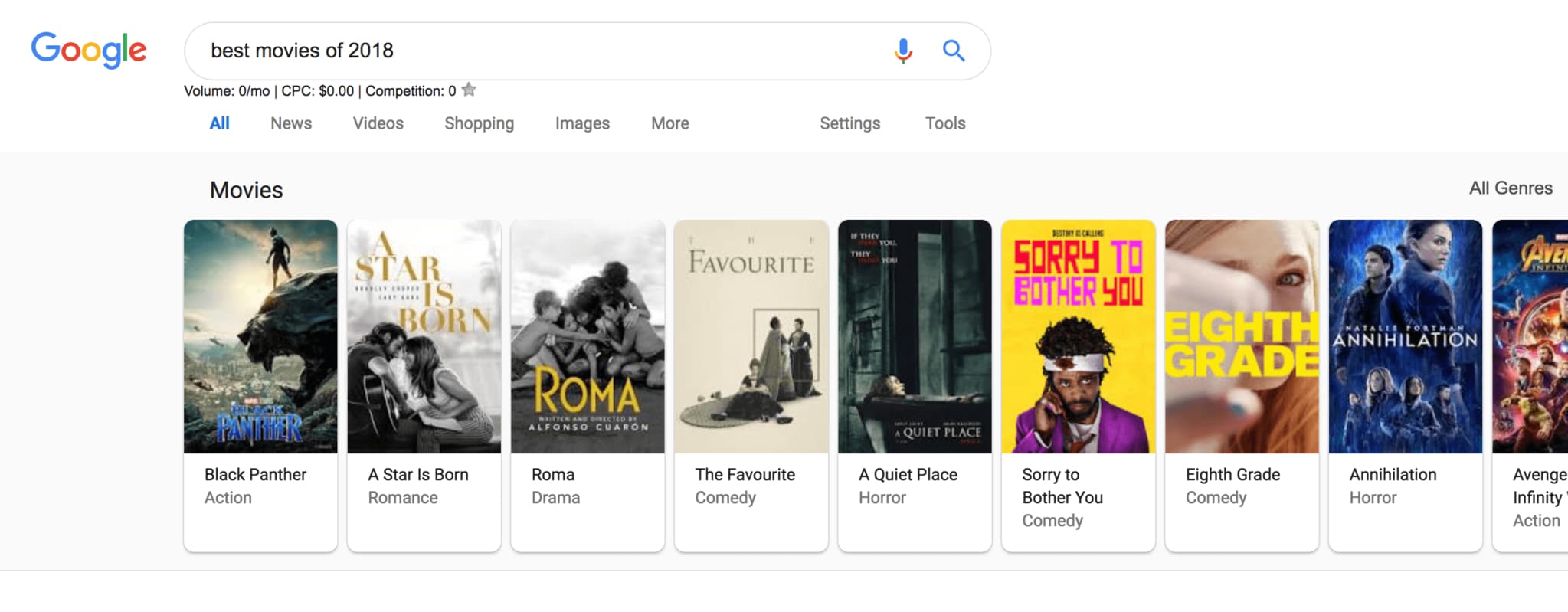This screenshot has height=612, width=1568.
Task: Click the Movies section heading
Action: click(247, 189)
